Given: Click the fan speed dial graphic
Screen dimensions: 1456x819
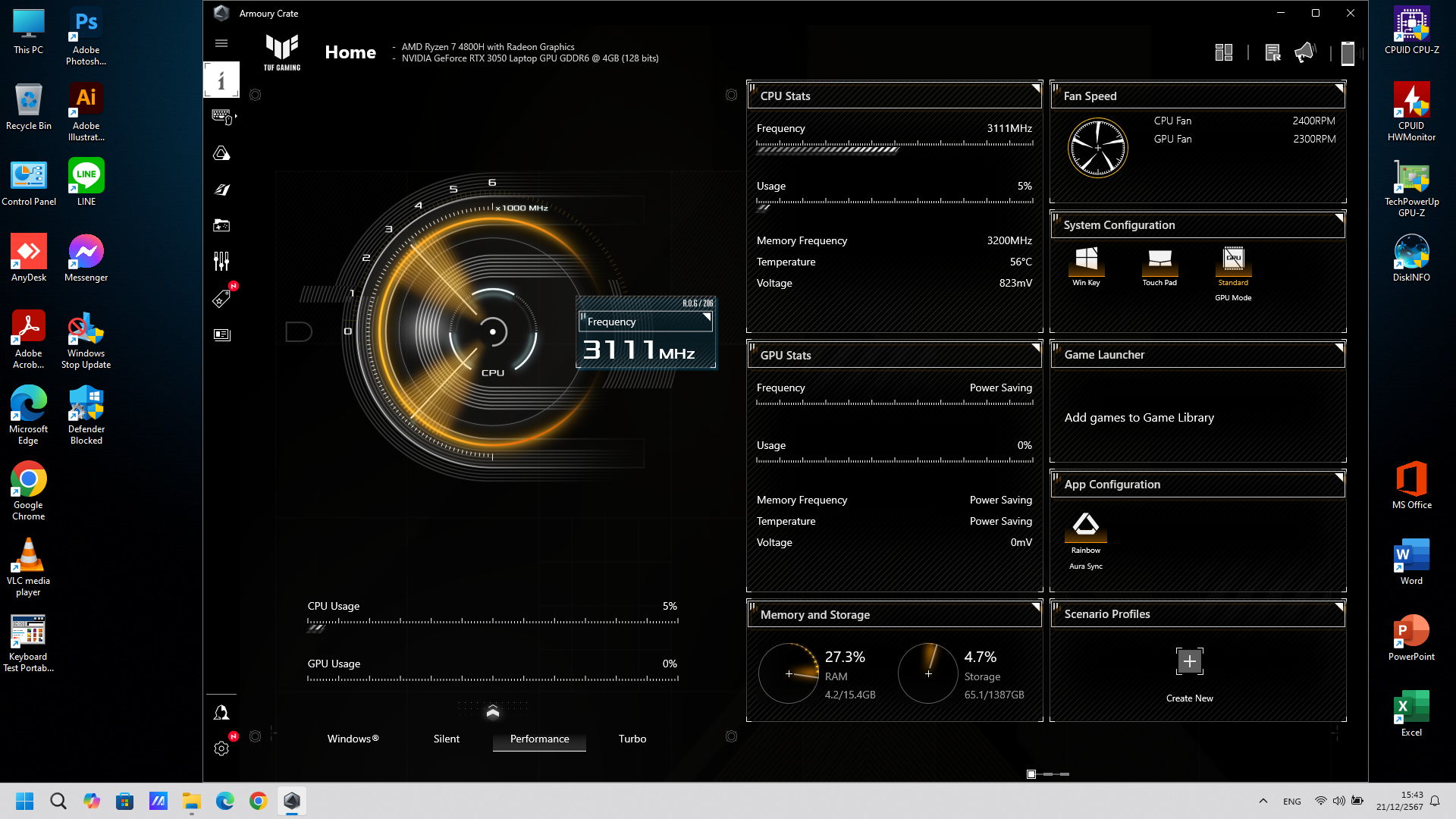Looking at the screenshot, I should (1097, 148).
